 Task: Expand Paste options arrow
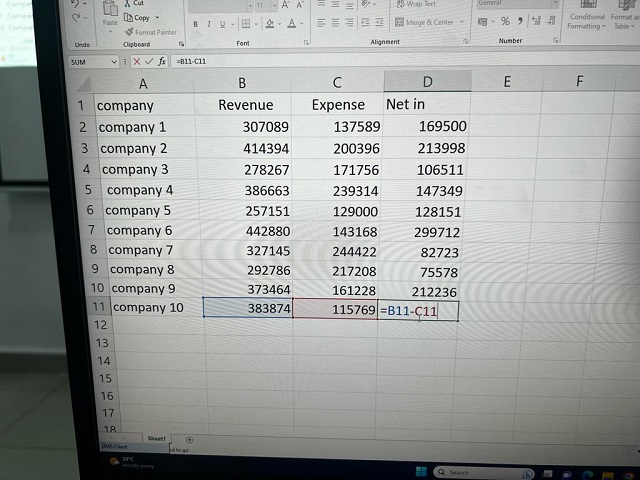110,31
